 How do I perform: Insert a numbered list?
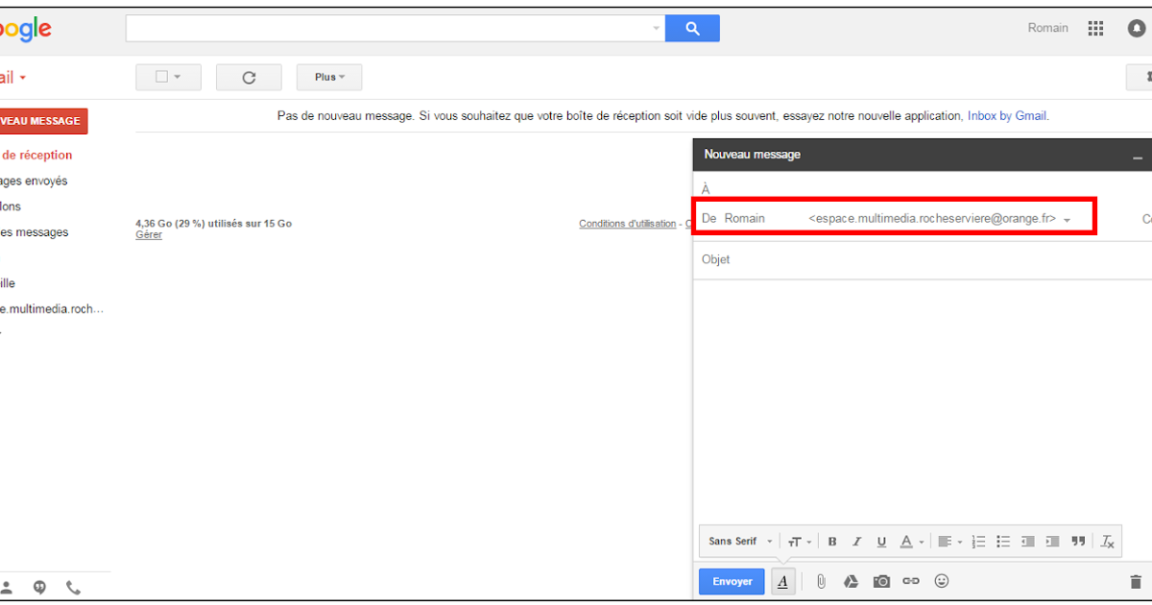tap(978, 542)
